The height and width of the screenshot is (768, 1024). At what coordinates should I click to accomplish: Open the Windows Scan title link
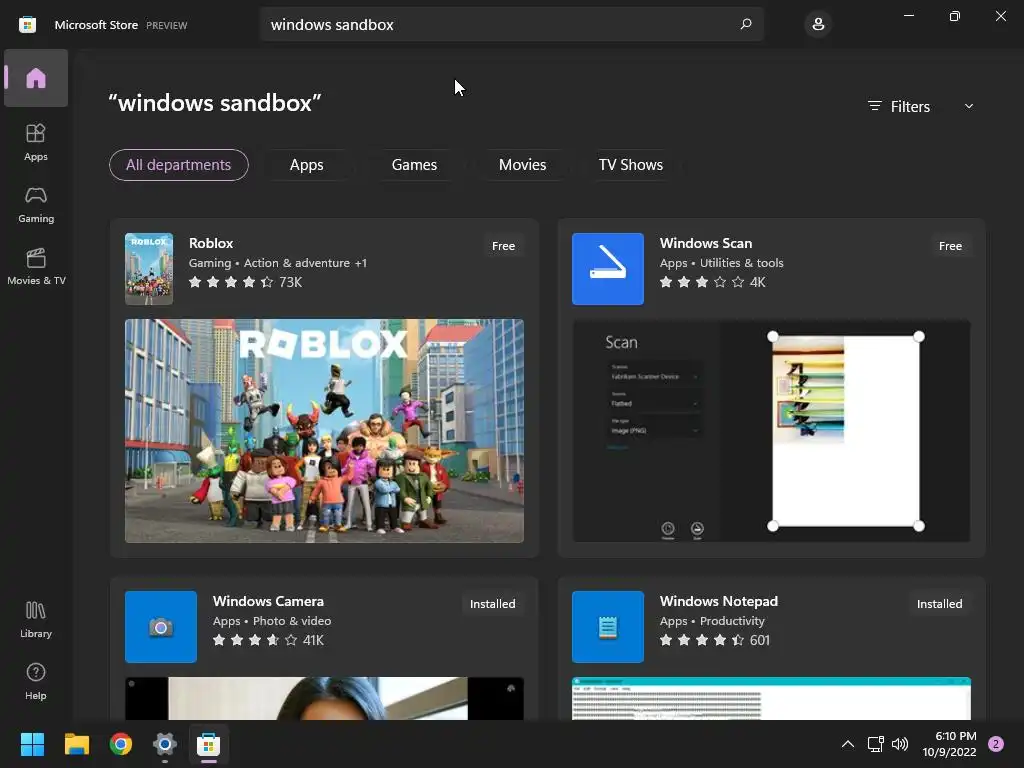click(x=706, y=243)
